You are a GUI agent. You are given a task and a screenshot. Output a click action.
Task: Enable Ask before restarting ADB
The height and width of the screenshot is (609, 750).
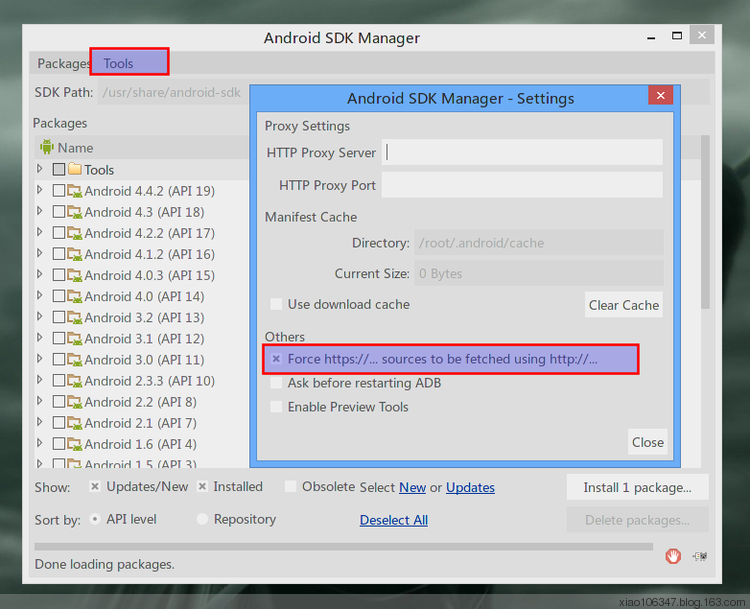click(x=276, y=383)
